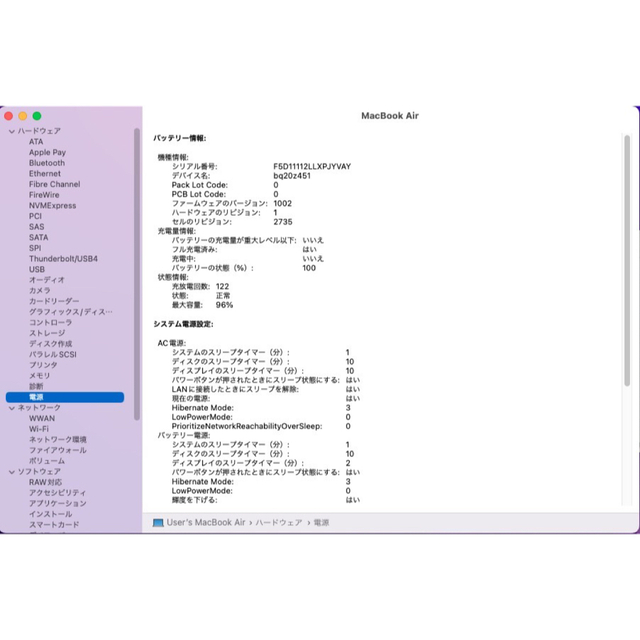Select WWAN under ネットワーク
640x640 pixels.
(x=42, y=418)
